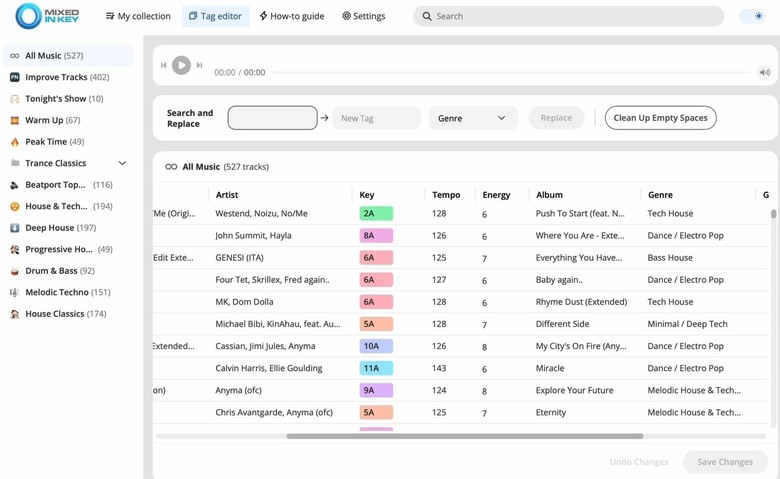This screenshot has height=479, width=780.
Task: Click the Warm Up playlist icon
Action: (15, 120)
